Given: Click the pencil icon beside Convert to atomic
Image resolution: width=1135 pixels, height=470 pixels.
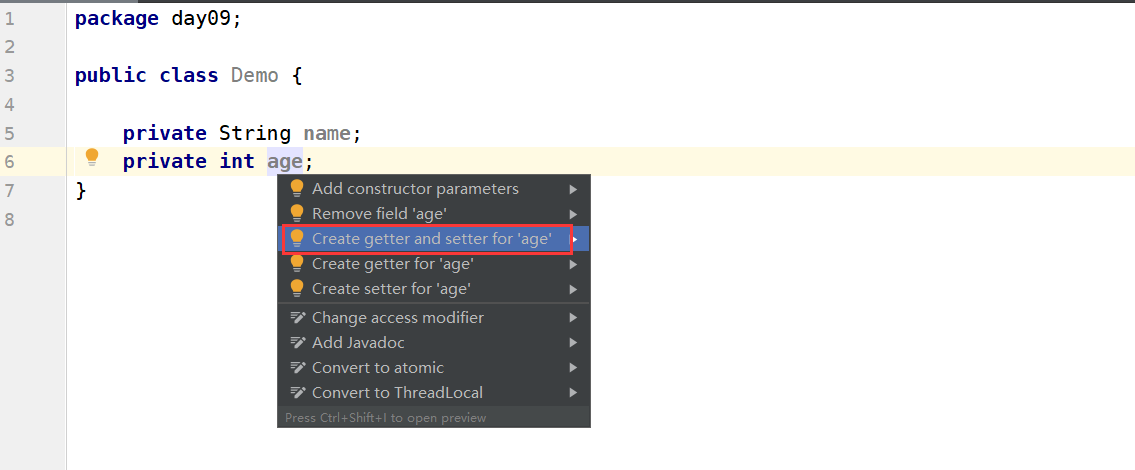Looking at the screenshot, I should [298, 367].
